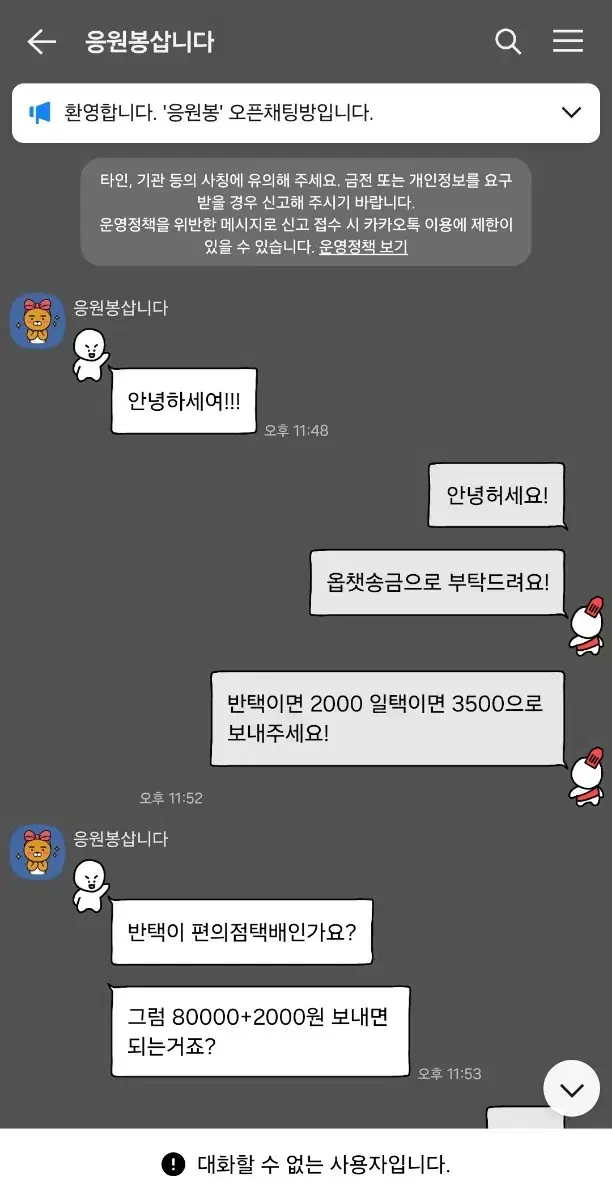Select the 80000+2000원 message bubble
This screenshot has height=1200, width=612.
[x=260, y=1031]
